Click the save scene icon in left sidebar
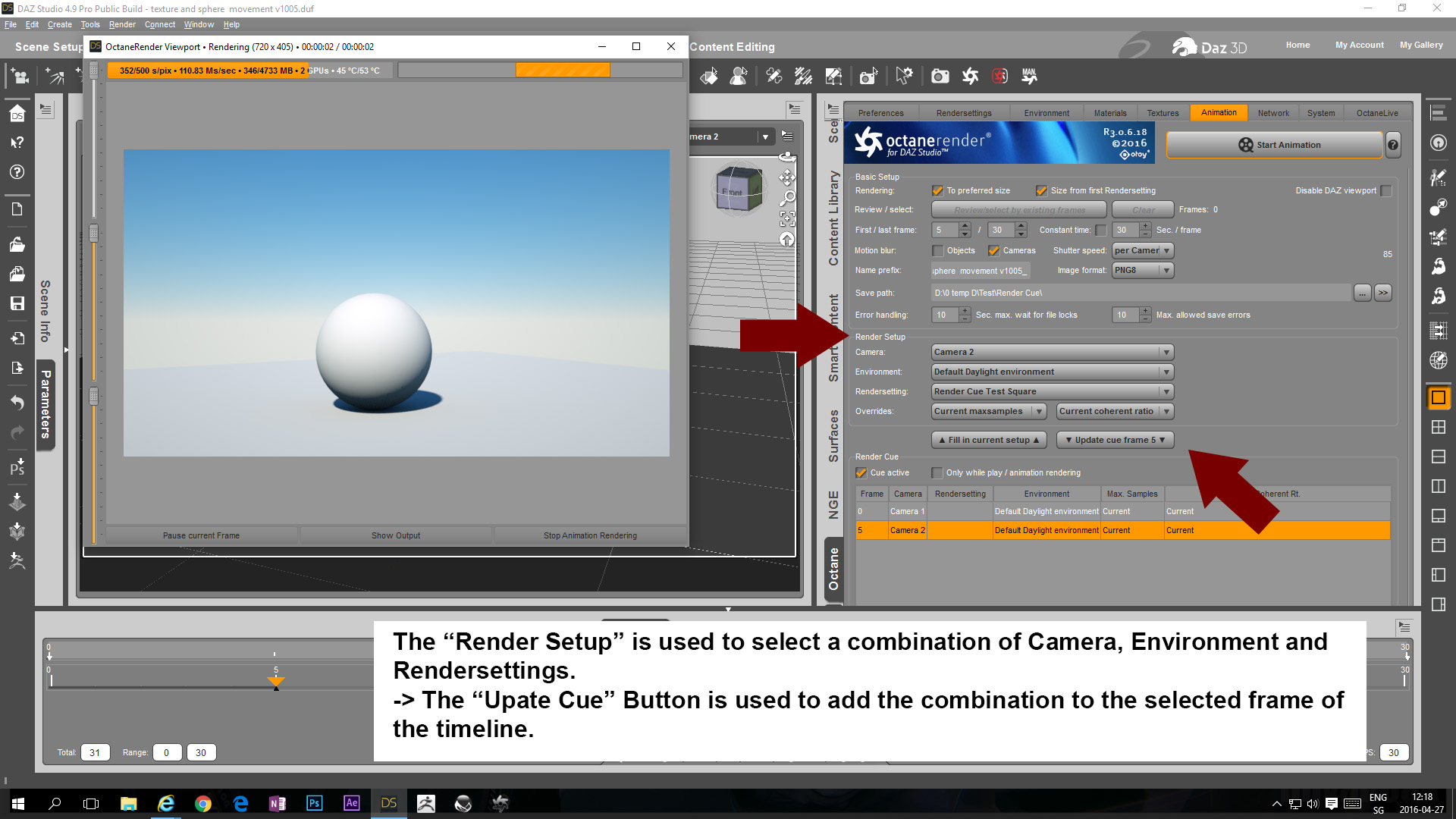The height and width of the screenshot is (819, 1456). (17, 303)
